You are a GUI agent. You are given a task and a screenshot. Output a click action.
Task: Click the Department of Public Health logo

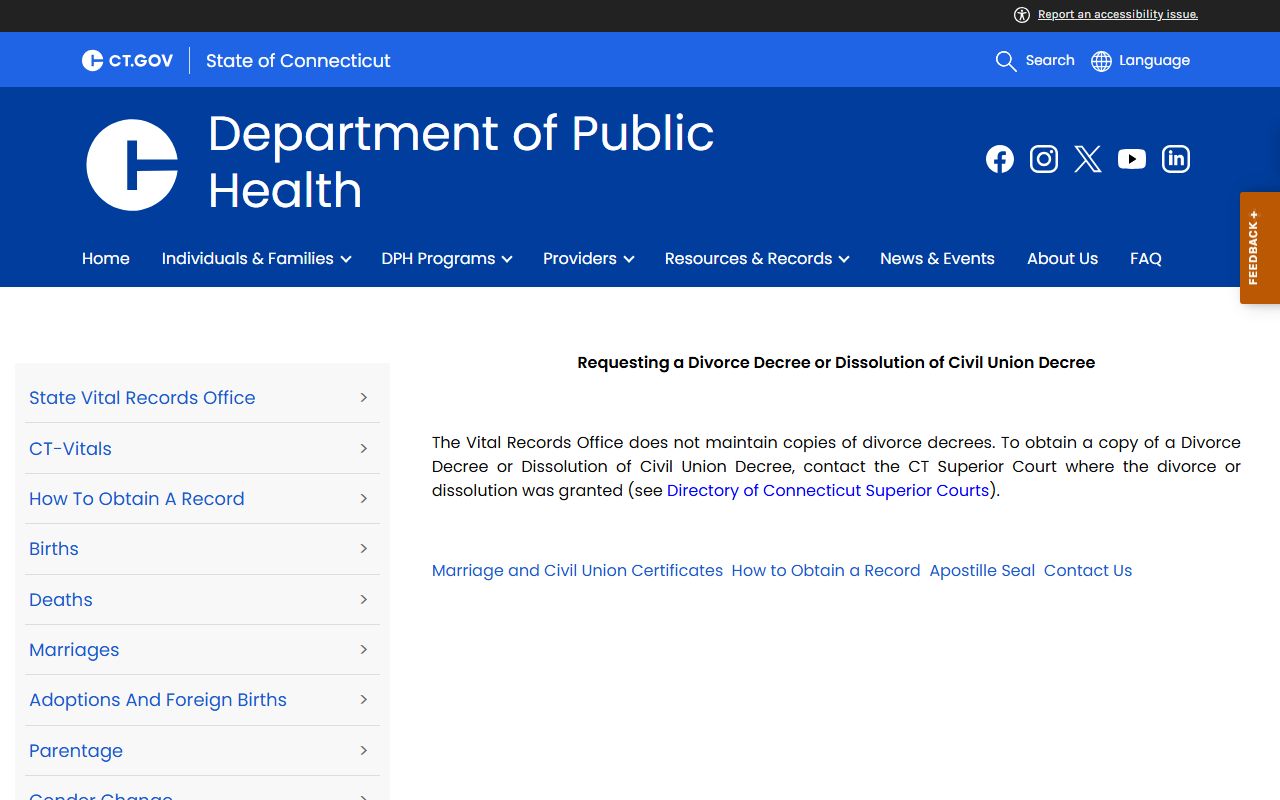coord(132,165)
